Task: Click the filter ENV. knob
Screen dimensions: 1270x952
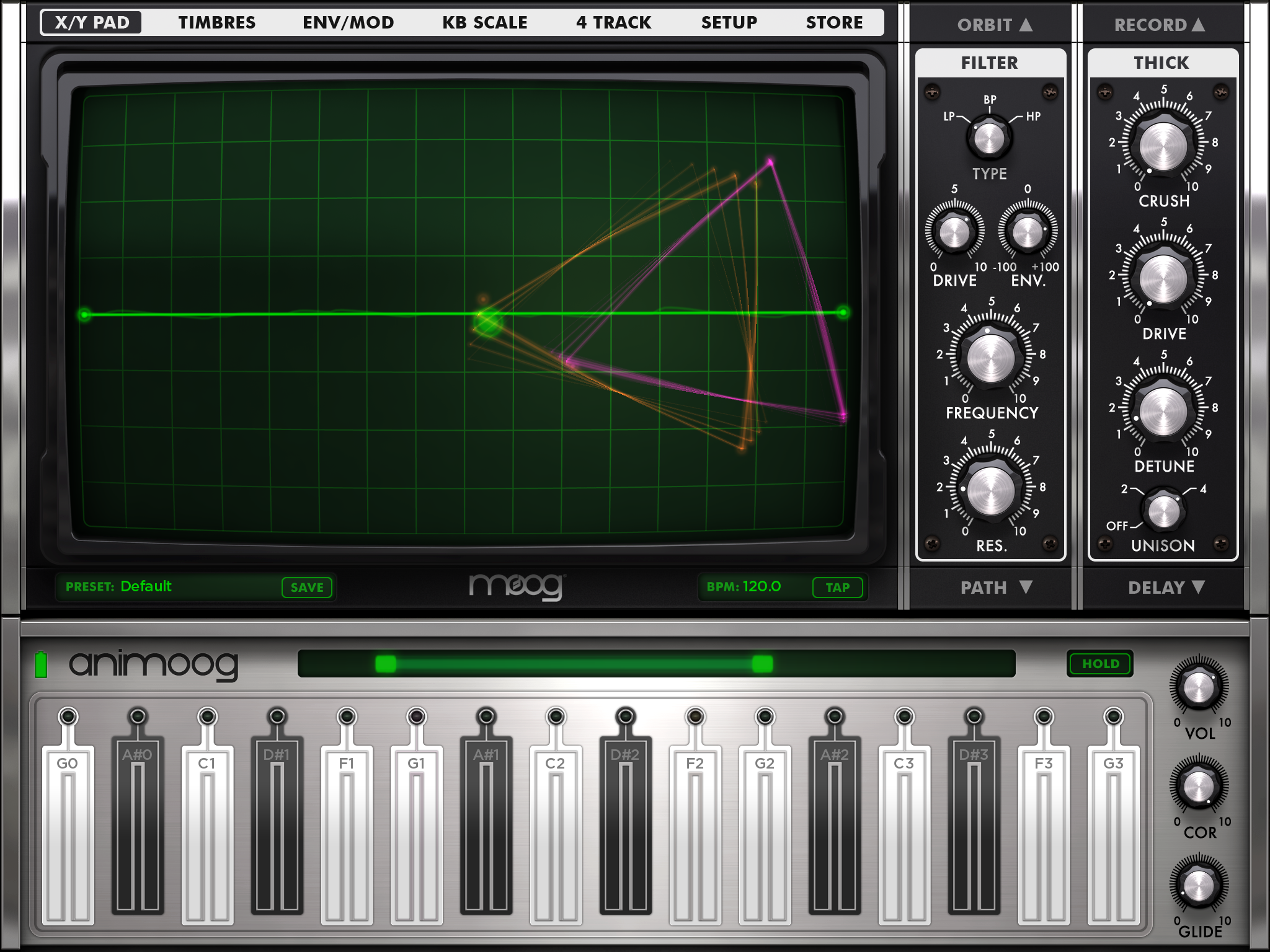Action: point(1028,232)
